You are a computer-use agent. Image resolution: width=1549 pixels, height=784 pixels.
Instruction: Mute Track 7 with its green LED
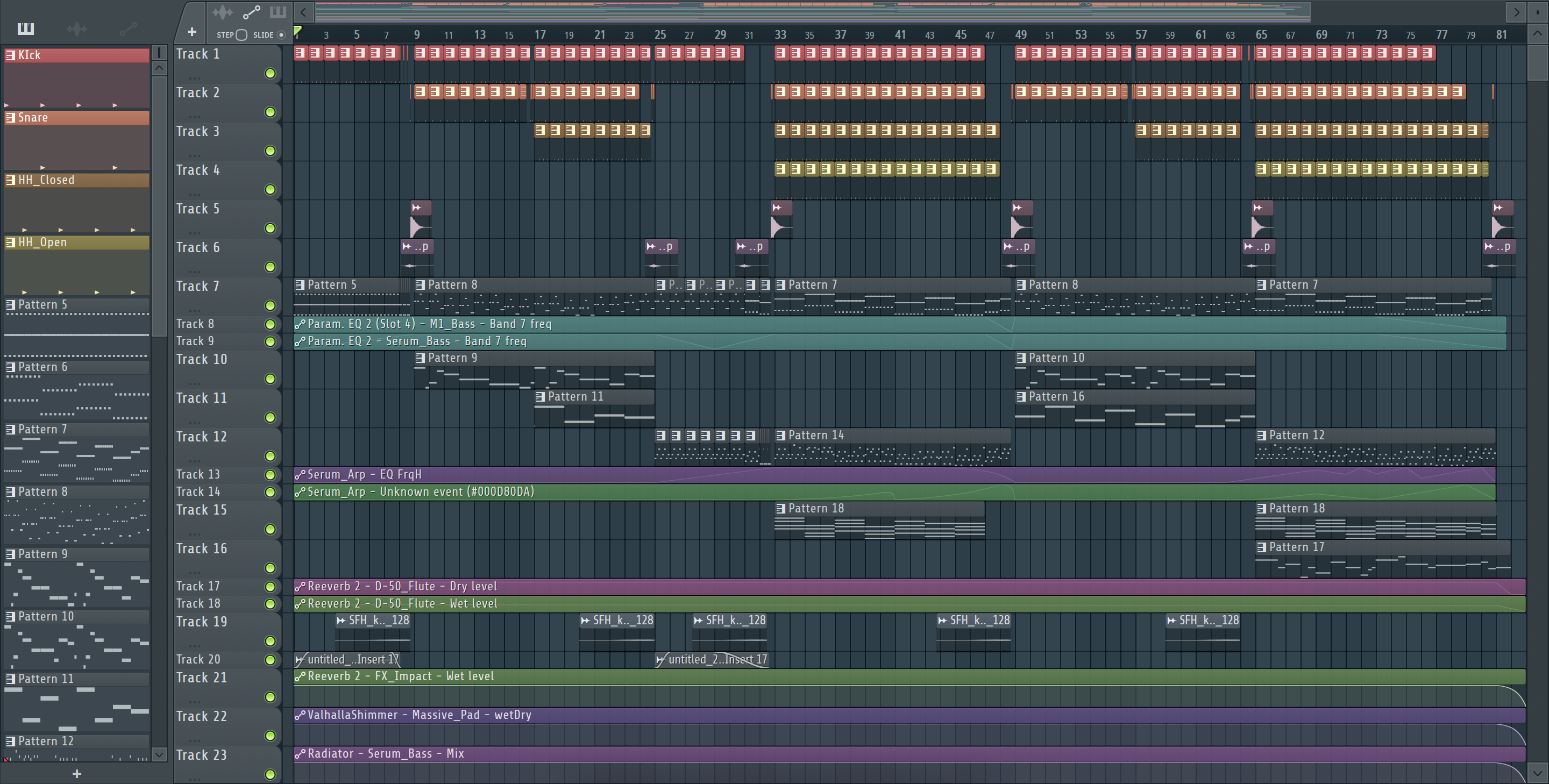[x=270, y=306]
